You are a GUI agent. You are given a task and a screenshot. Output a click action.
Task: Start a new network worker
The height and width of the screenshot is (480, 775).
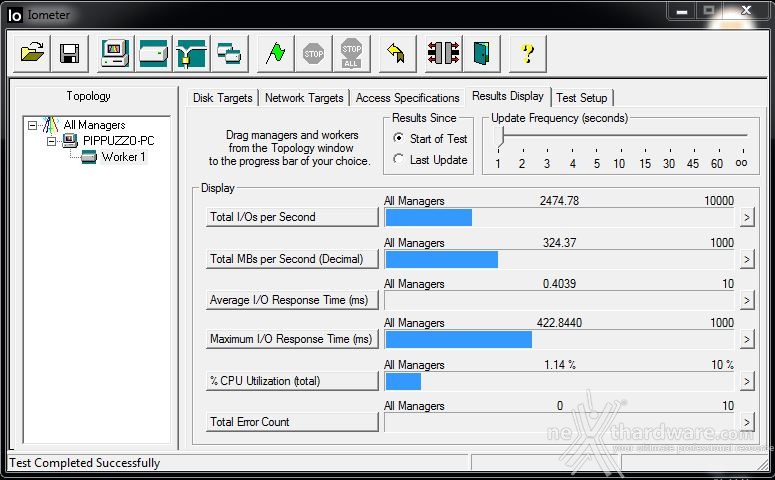(x=191, y=53)
